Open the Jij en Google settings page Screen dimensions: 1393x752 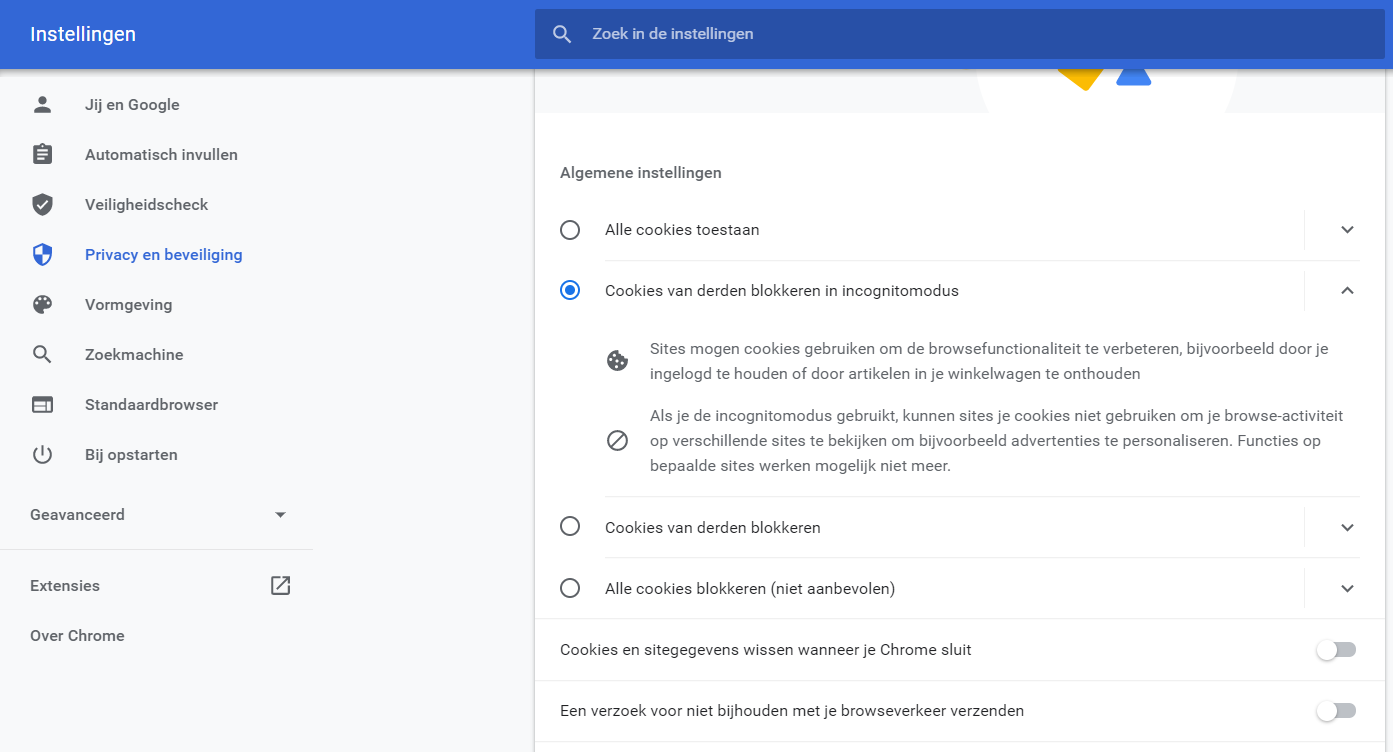click(x=132, y=104)
